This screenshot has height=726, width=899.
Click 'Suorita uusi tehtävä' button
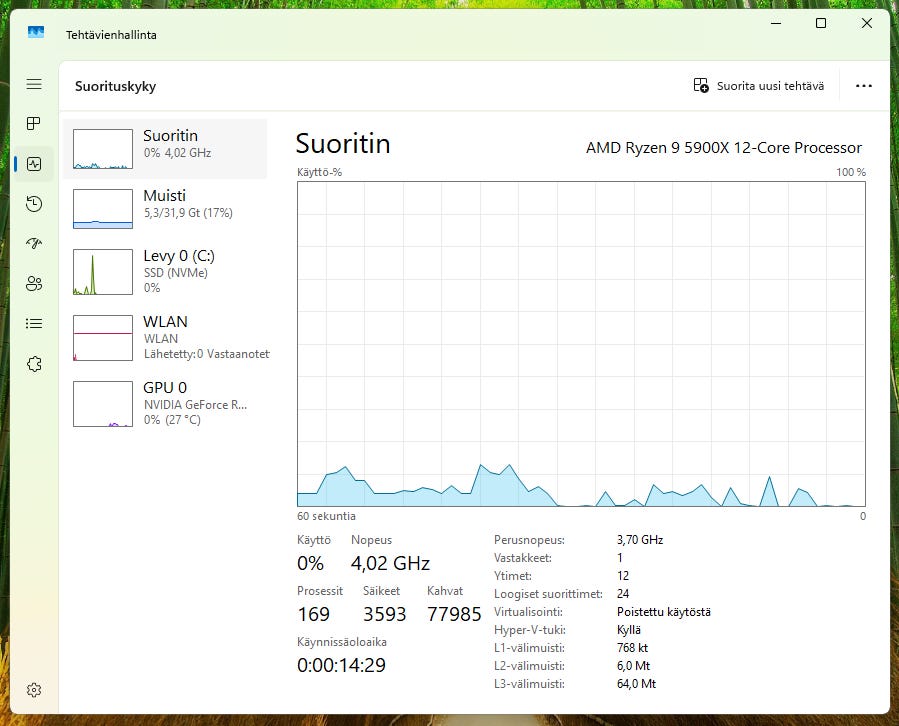point(759,86)
